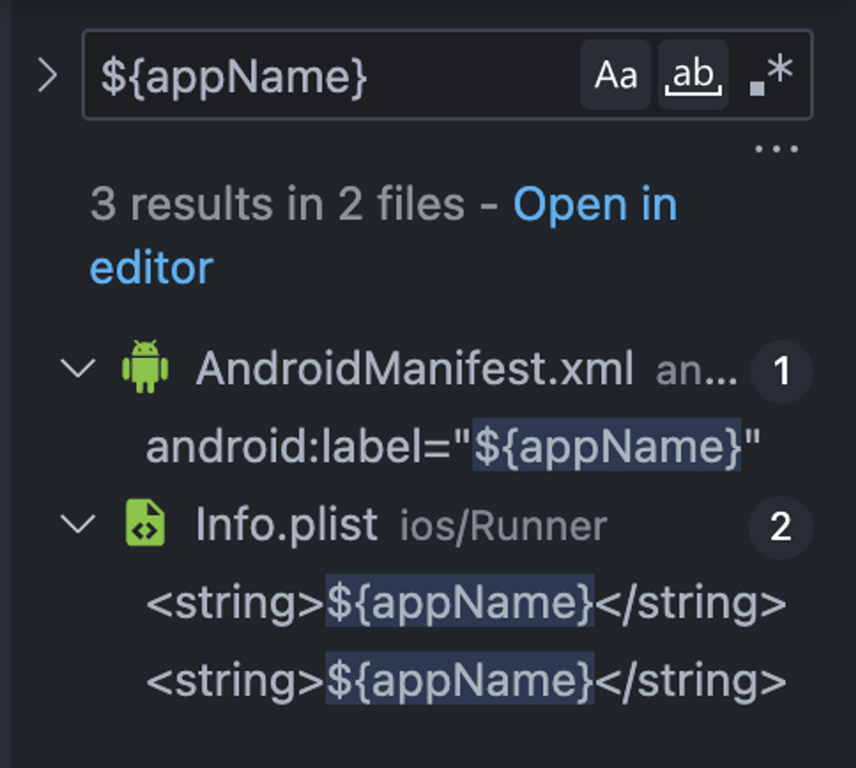The image size is (856, 768).
Task: Toggle Match Whole Word option
Action: [693, 75]
